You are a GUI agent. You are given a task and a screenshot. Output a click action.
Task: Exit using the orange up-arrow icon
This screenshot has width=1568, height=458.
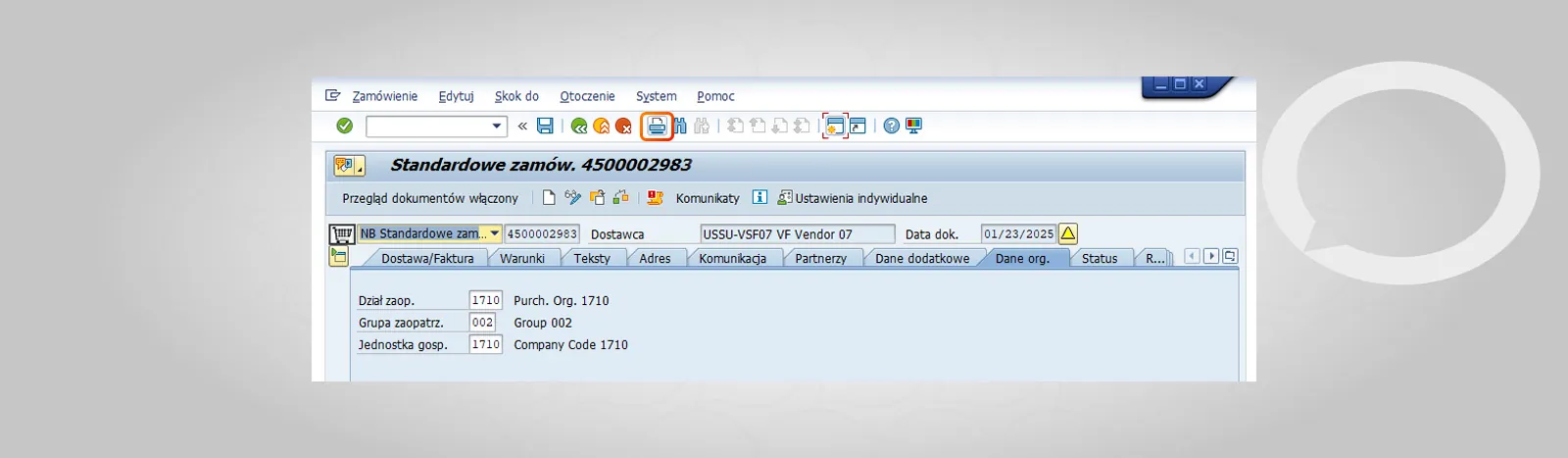601,126
